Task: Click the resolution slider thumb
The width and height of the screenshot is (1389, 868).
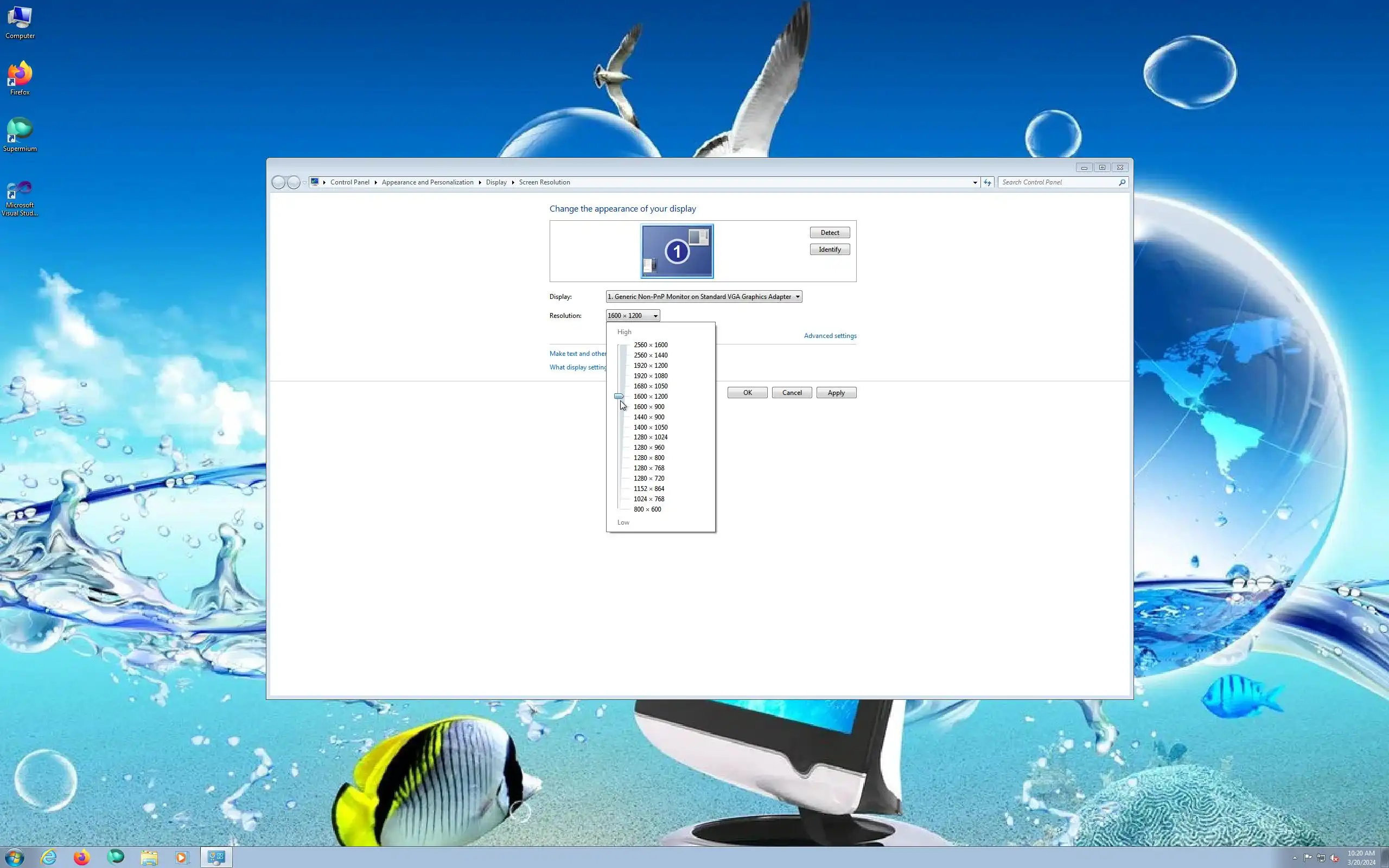Action: pos(618,396)
